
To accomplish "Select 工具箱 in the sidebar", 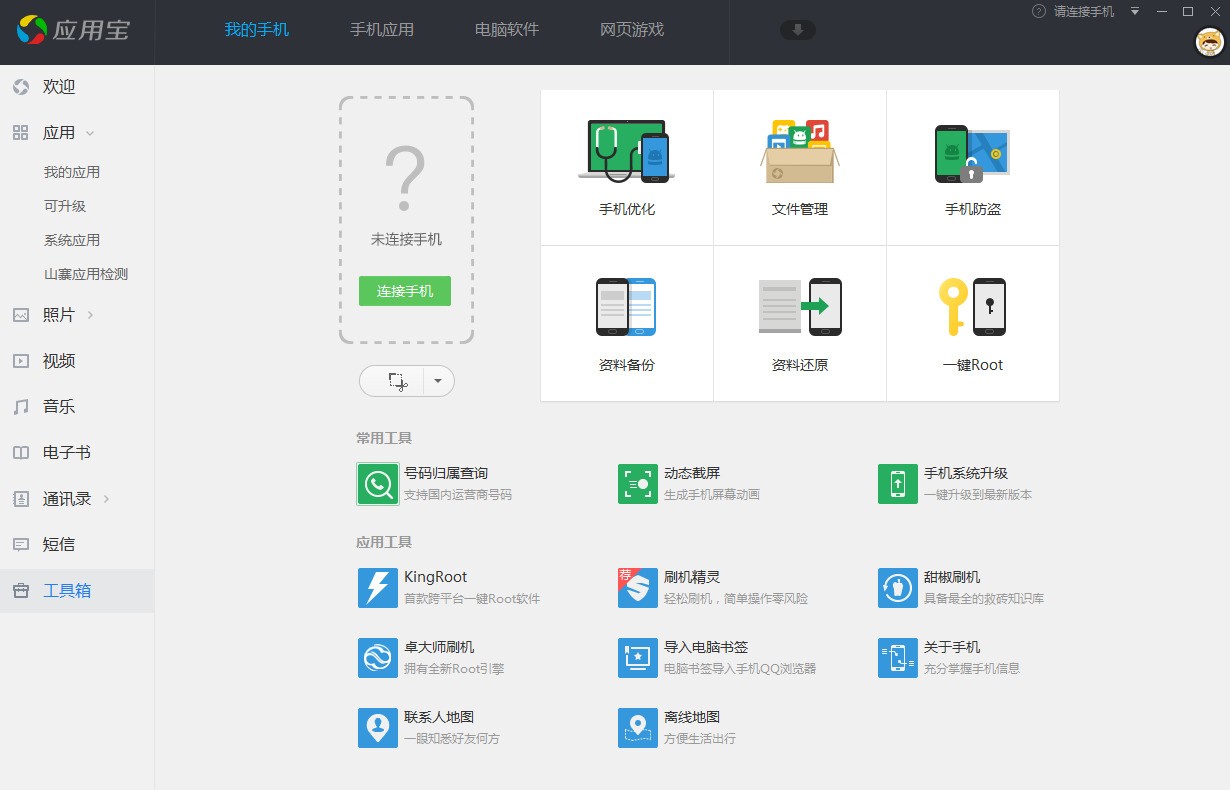I will (77, 591).
